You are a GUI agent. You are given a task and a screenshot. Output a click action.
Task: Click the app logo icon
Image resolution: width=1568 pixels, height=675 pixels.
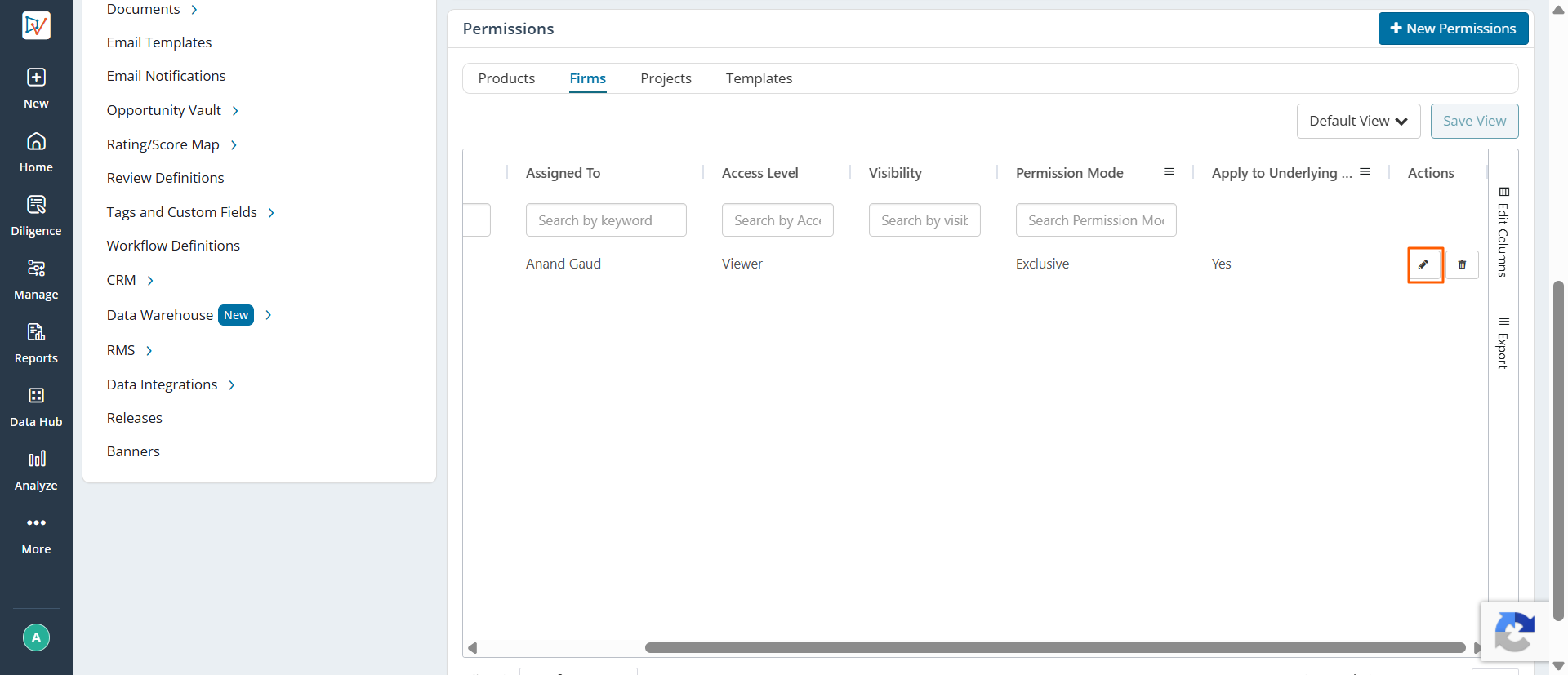pyautogui.click(x=36, y=25)
